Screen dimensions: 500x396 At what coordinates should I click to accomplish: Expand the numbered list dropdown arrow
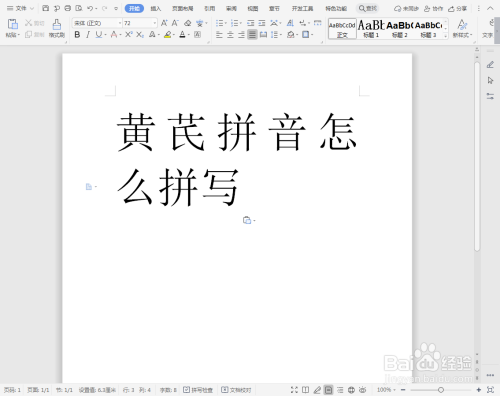[241, 23]
